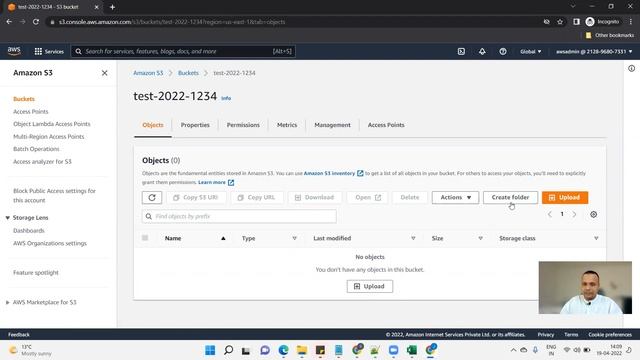This screenshot has width=640, height=360.
Task: Go to Buckets breadcrumb link
Action: click(x=188, y=73)
